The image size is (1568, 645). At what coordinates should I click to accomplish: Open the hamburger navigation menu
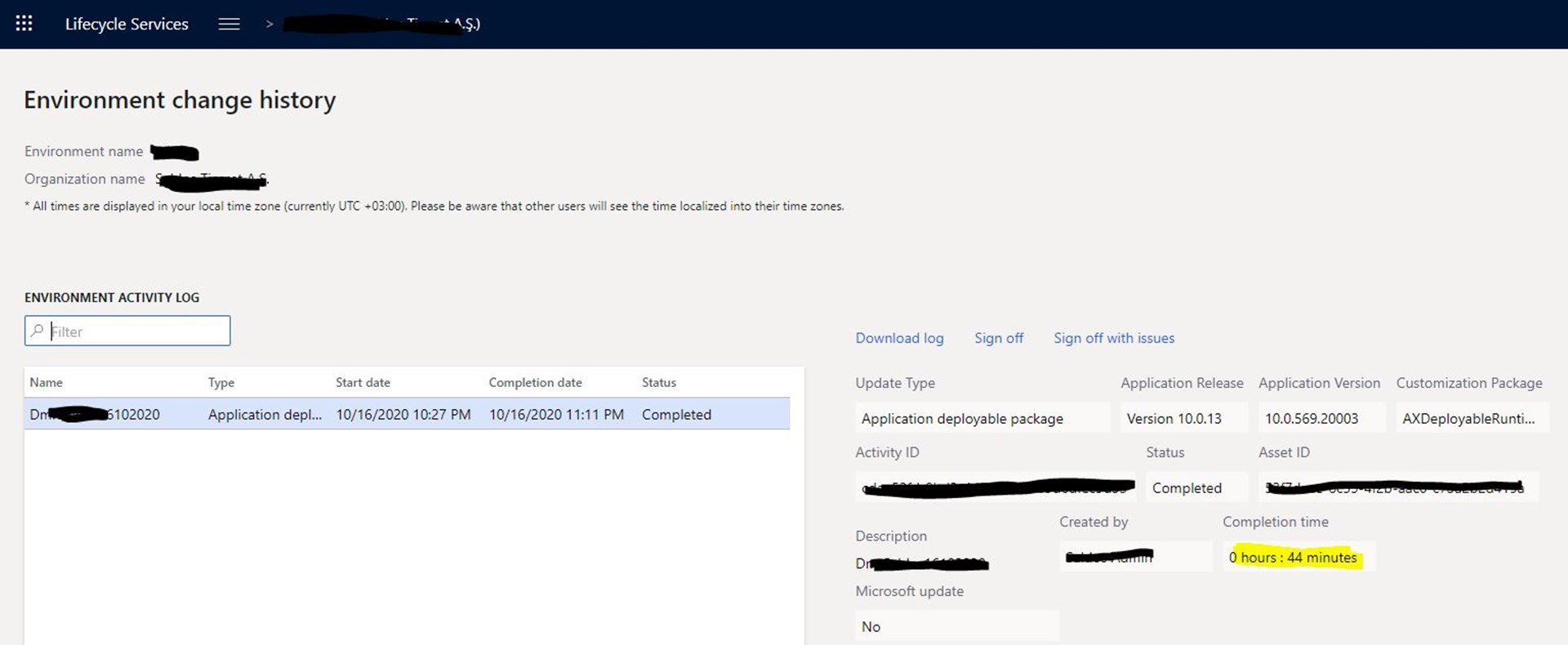(x=229, y=24)
